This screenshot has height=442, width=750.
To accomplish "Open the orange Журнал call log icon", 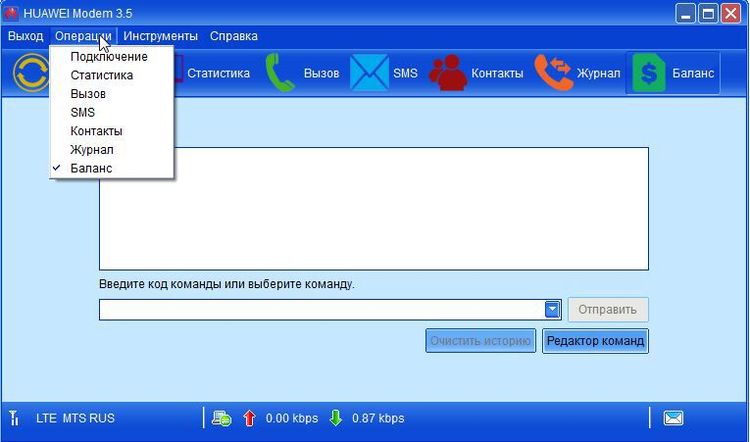I will (x=553, y=73).
